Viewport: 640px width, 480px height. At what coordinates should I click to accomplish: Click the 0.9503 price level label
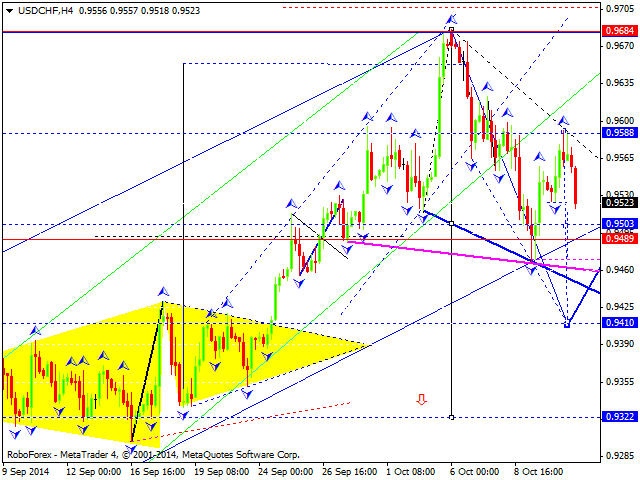(x=620, y=224)
